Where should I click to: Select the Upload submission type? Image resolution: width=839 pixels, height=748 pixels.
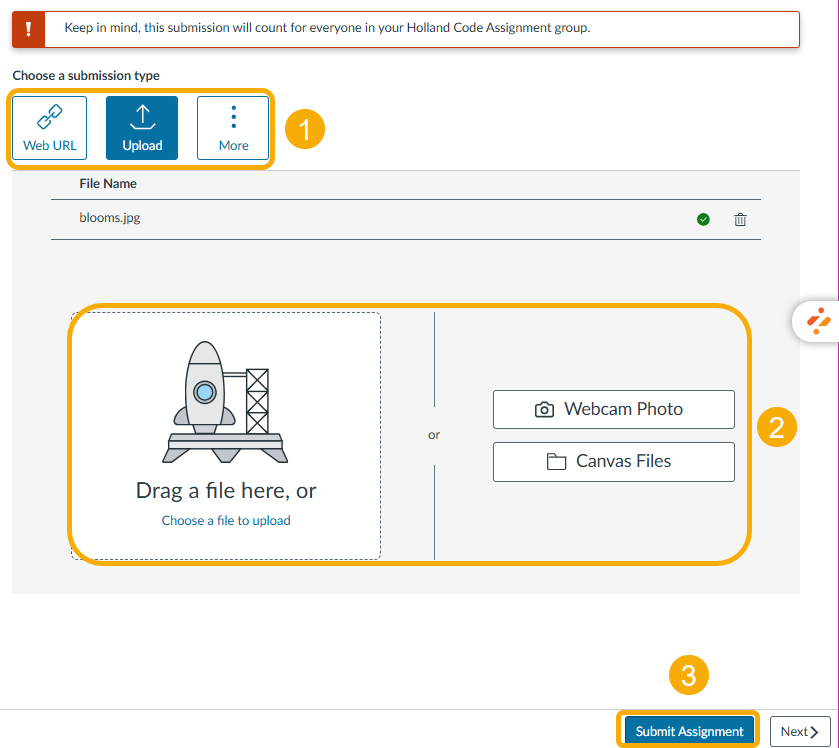pyautogui.click(x=142, y=128)
